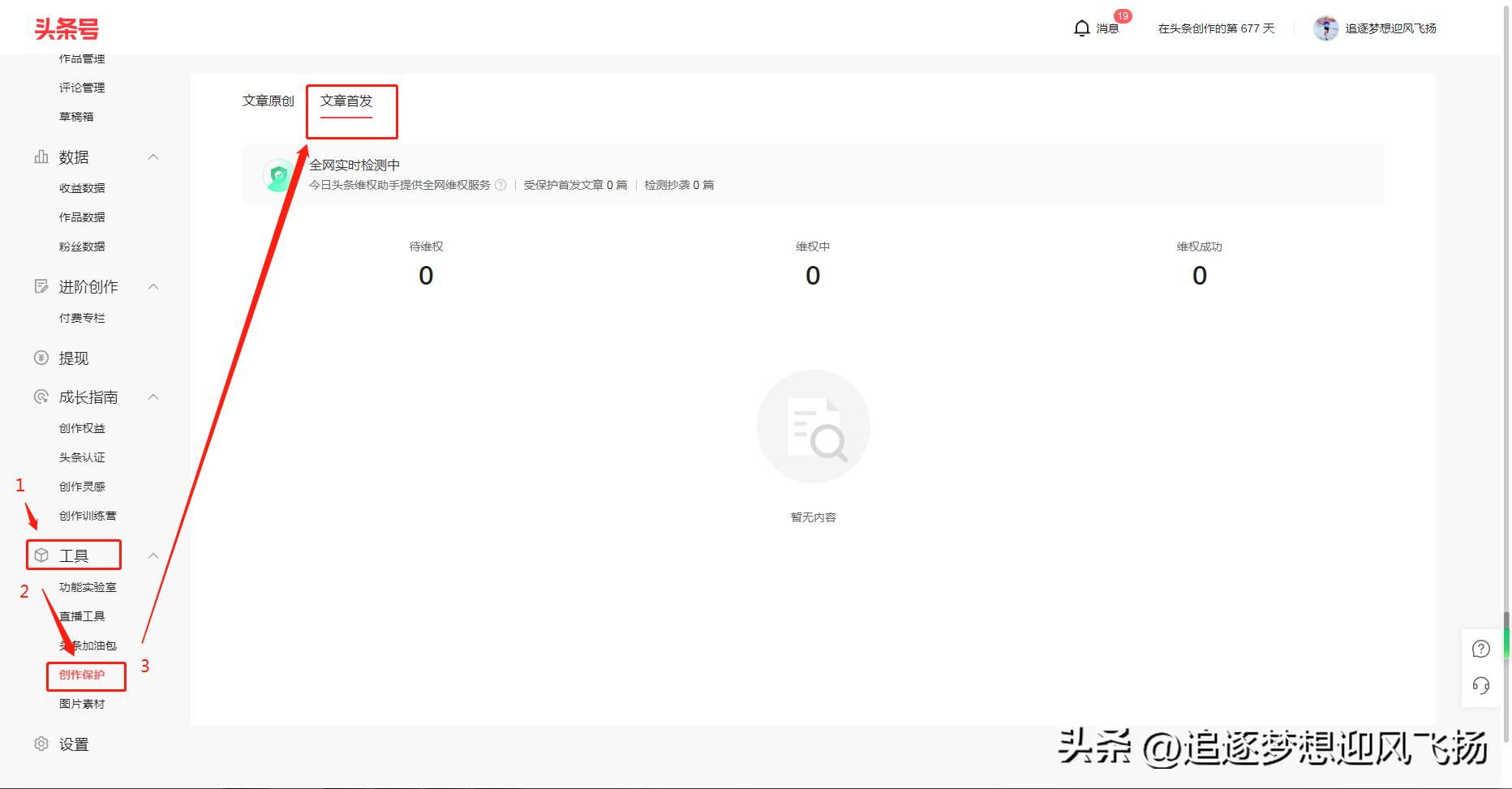Click the 维权成功 count

click(1200, 276)
